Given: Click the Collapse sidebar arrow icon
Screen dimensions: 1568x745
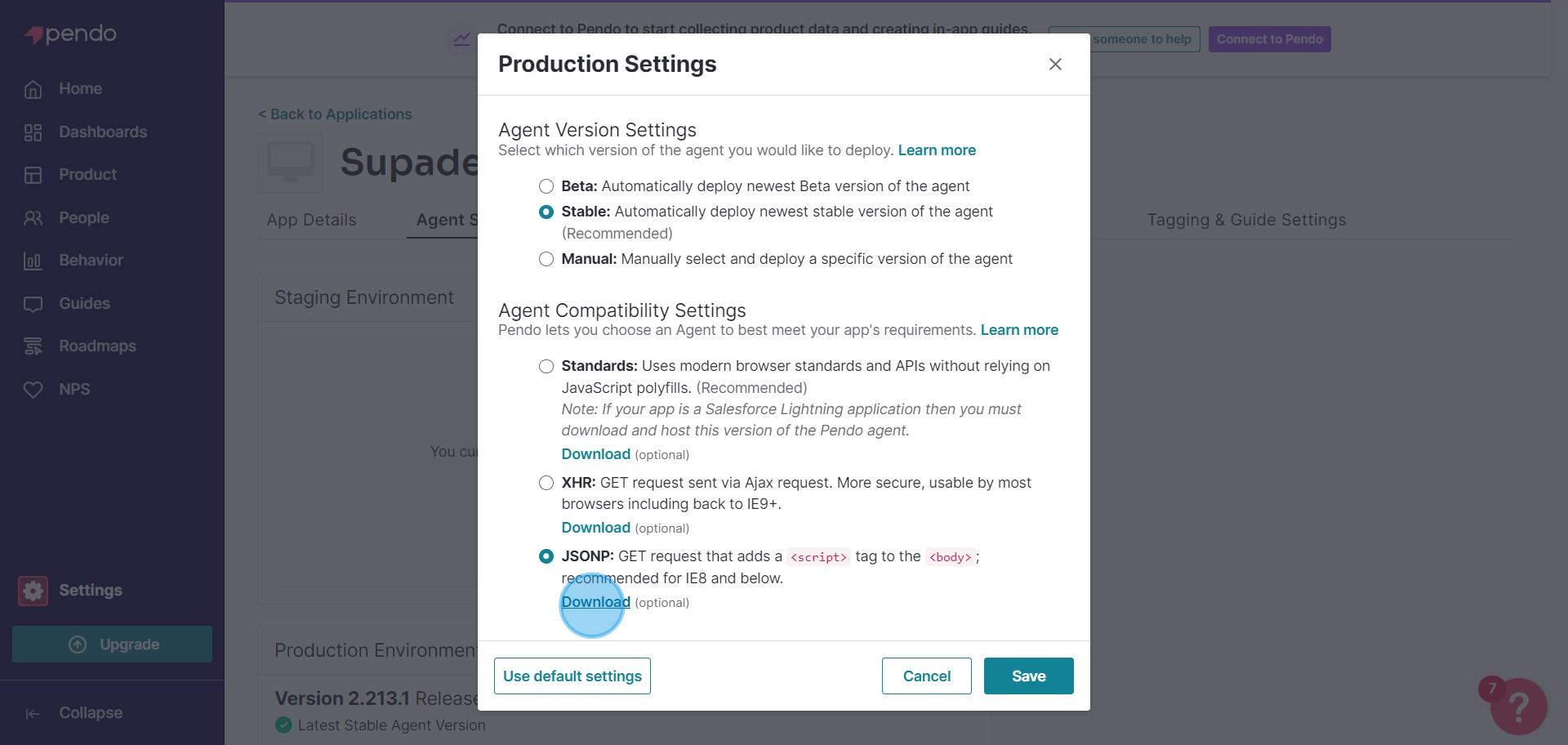Looking at the screenshot, I should pos(33,713).
